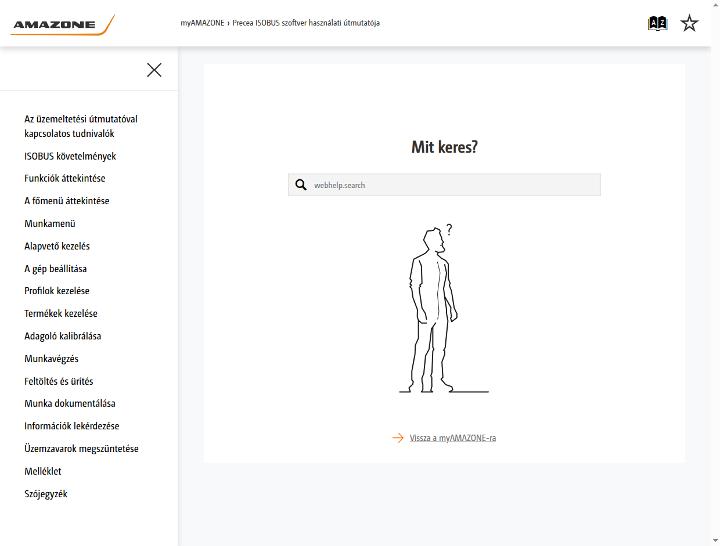Click the magnifying glass search icon
Screen dimensions: 720x546
pyautogui.click(x=301, y=185)
